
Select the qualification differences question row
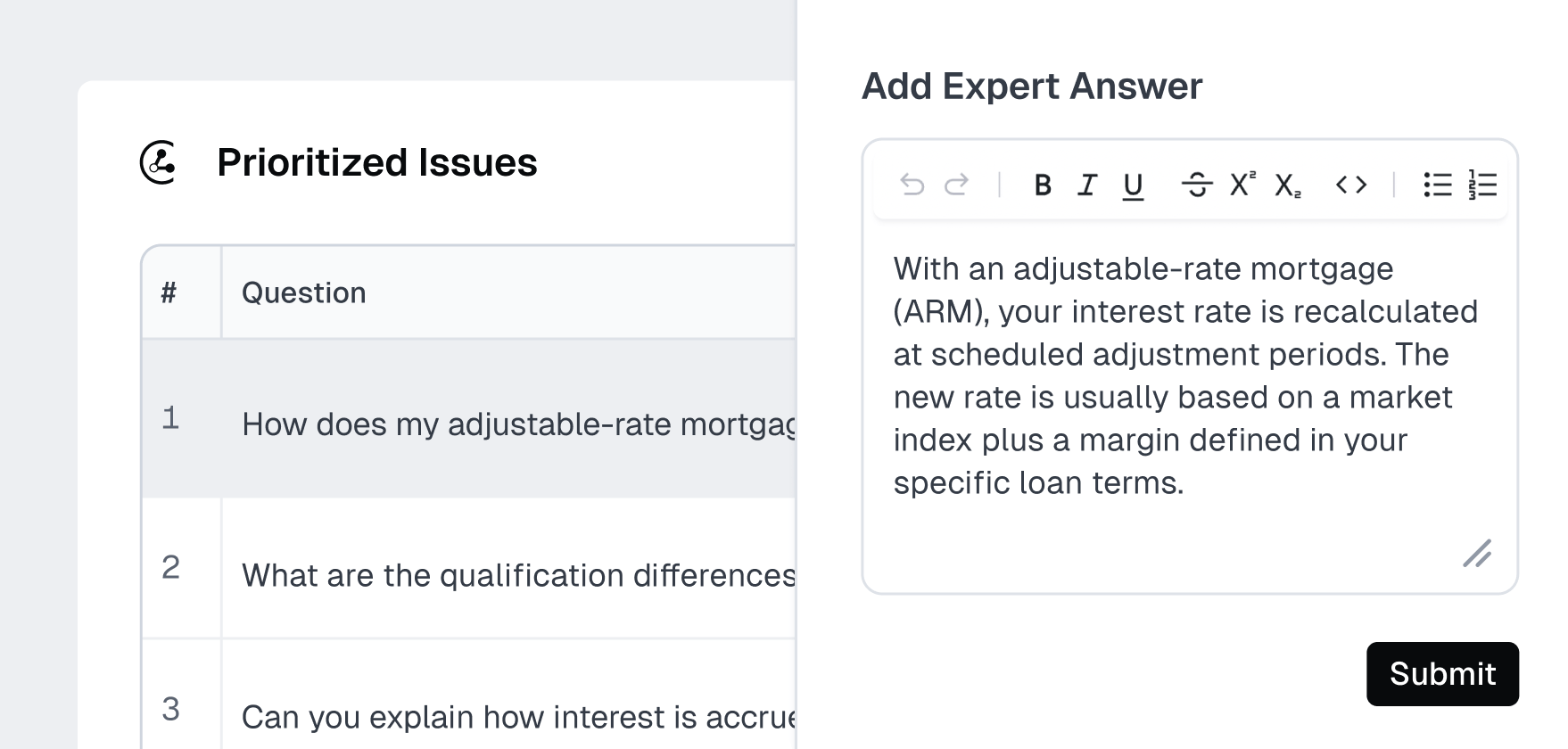pyautogui.click(x=517, y=574)
